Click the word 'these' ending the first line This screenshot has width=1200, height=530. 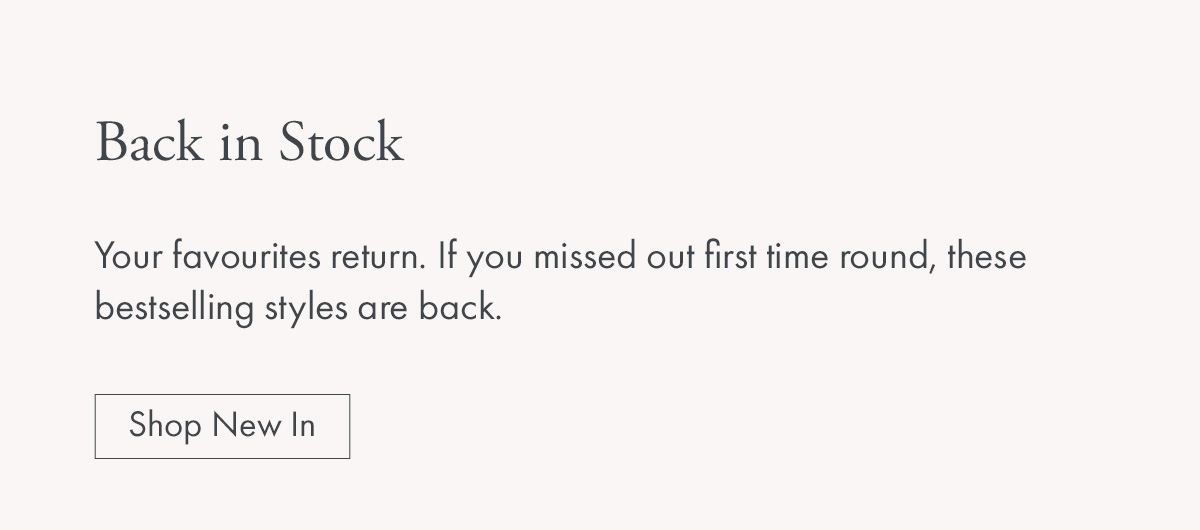tap(987, 256)
